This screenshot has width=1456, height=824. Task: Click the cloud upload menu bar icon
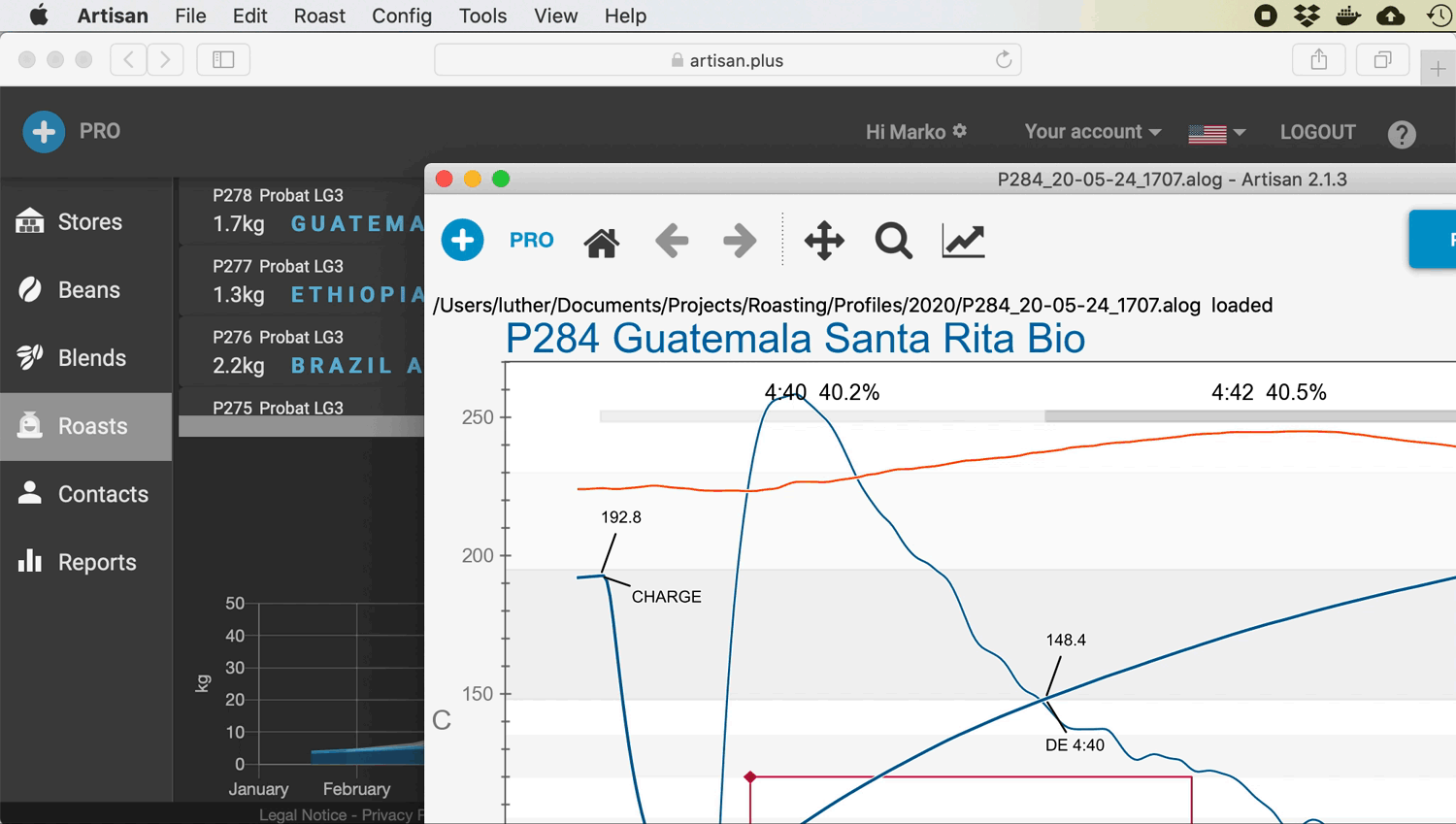tap(1391, 16)
